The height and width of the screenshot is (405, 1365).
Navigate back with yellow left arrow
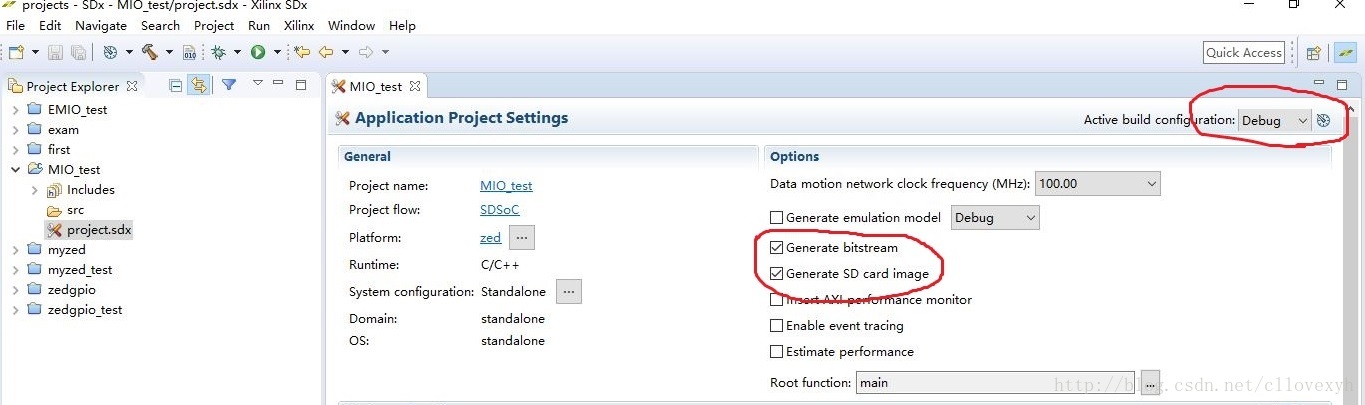[x=326, y=52]
